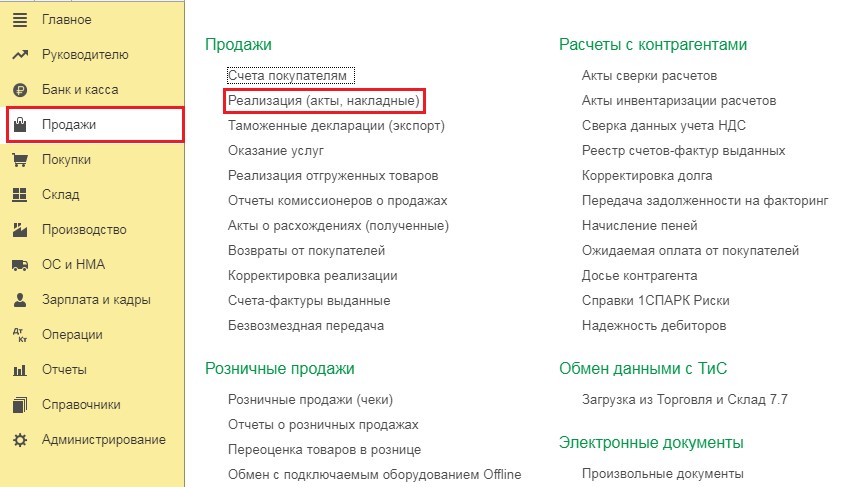The width and height of the screenshot is (865, 487).
Task: Open Счета-фактуры выданные
Action: pos(309,301)
